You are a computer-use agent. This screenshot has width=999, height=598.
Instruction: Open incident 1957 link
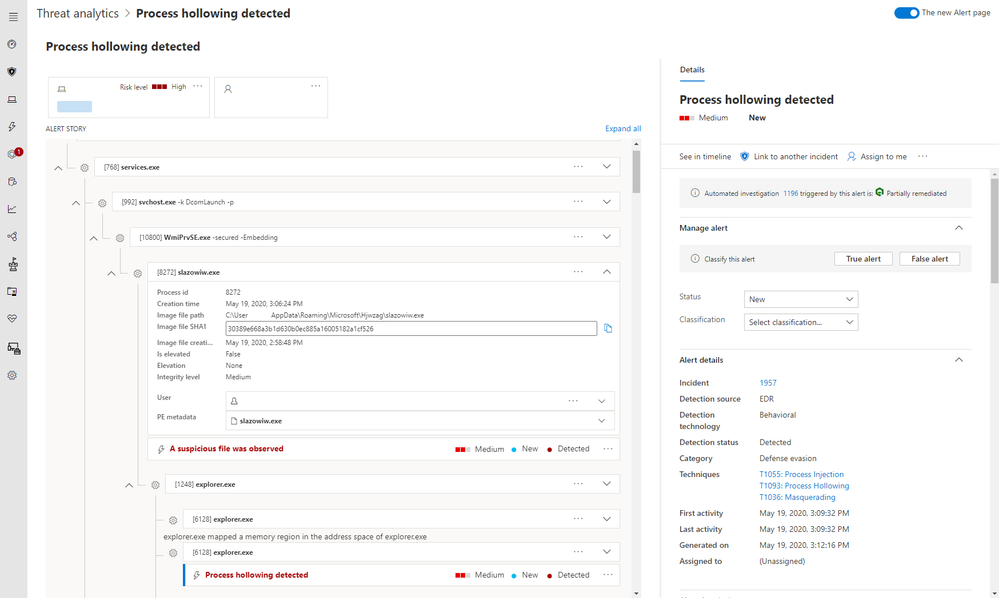tap(768, 383)
